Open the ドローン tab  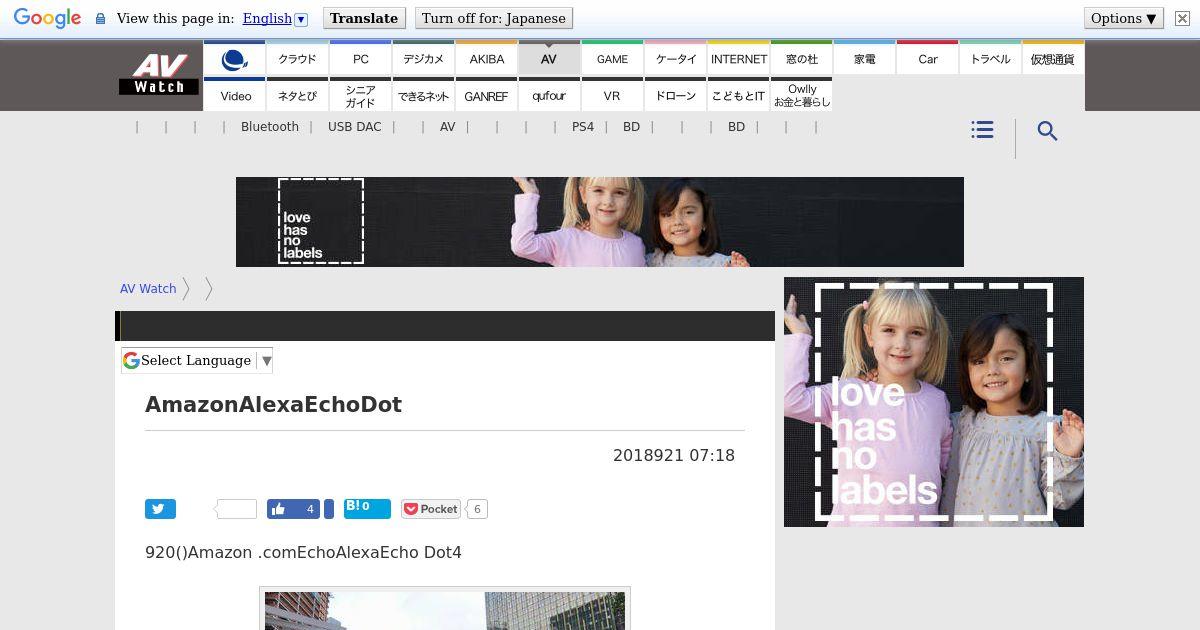(676, 95)
